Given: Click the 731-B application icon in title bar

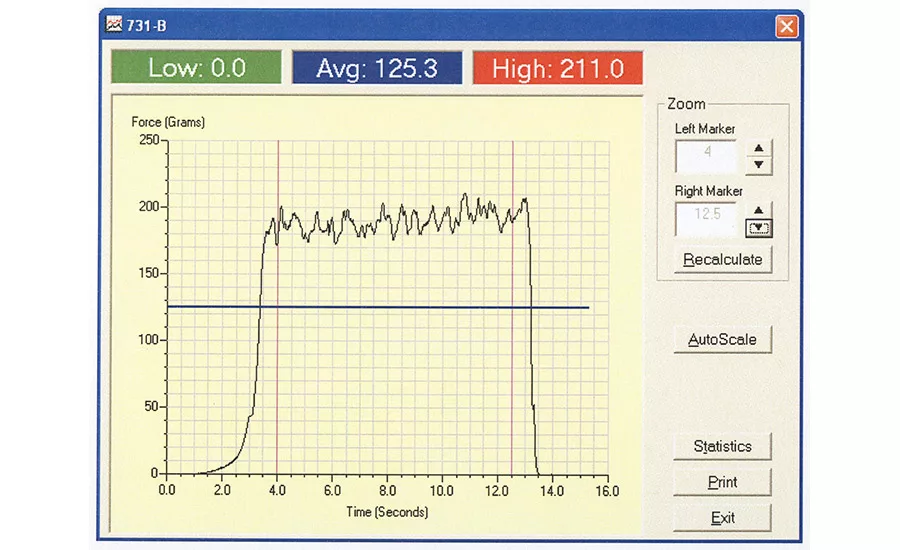Looking at the screenshot, I should tap(112, 25).
